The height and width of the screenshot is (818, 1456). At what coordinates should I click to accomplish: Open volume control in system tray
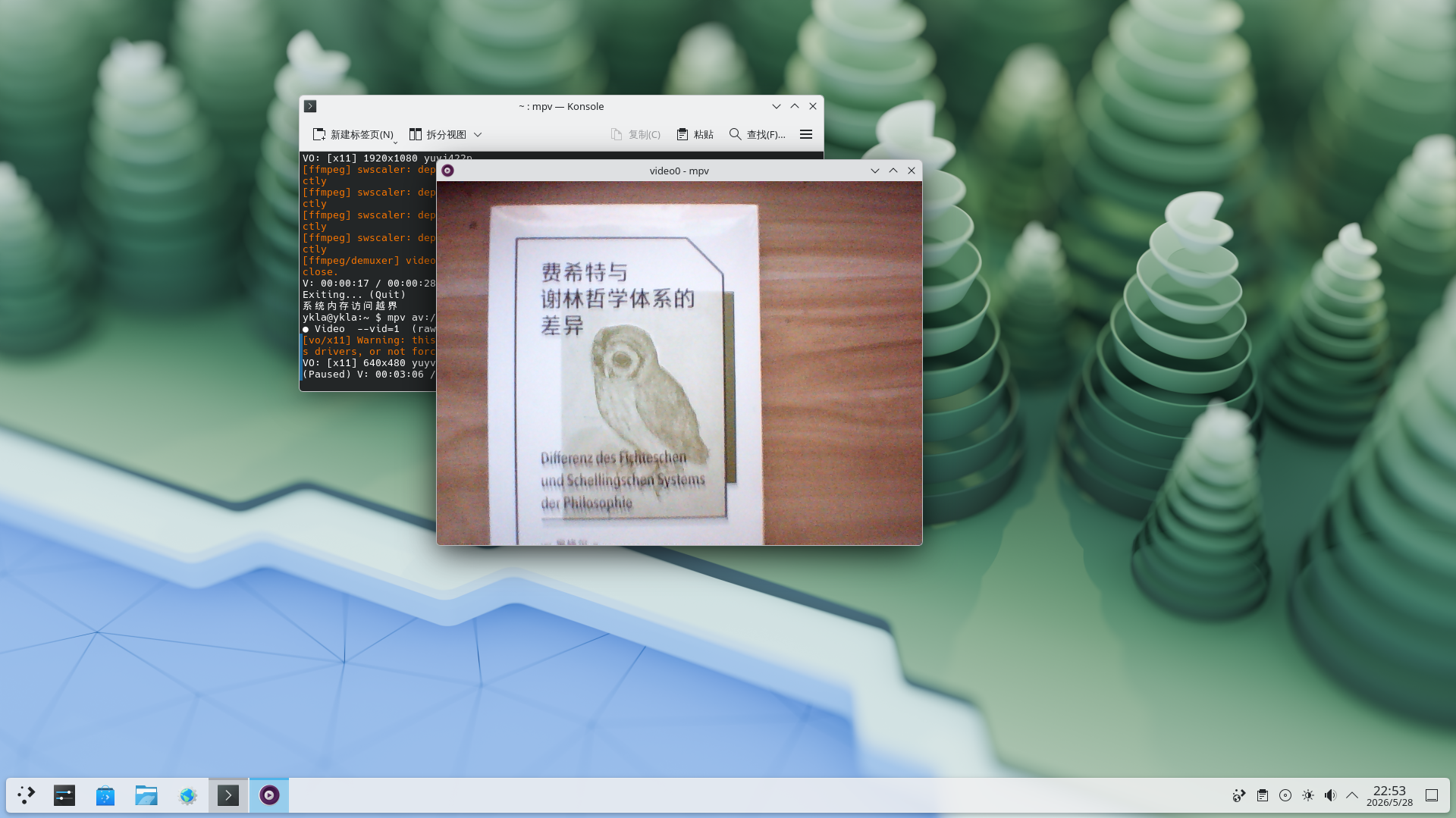click(1330, 795)
